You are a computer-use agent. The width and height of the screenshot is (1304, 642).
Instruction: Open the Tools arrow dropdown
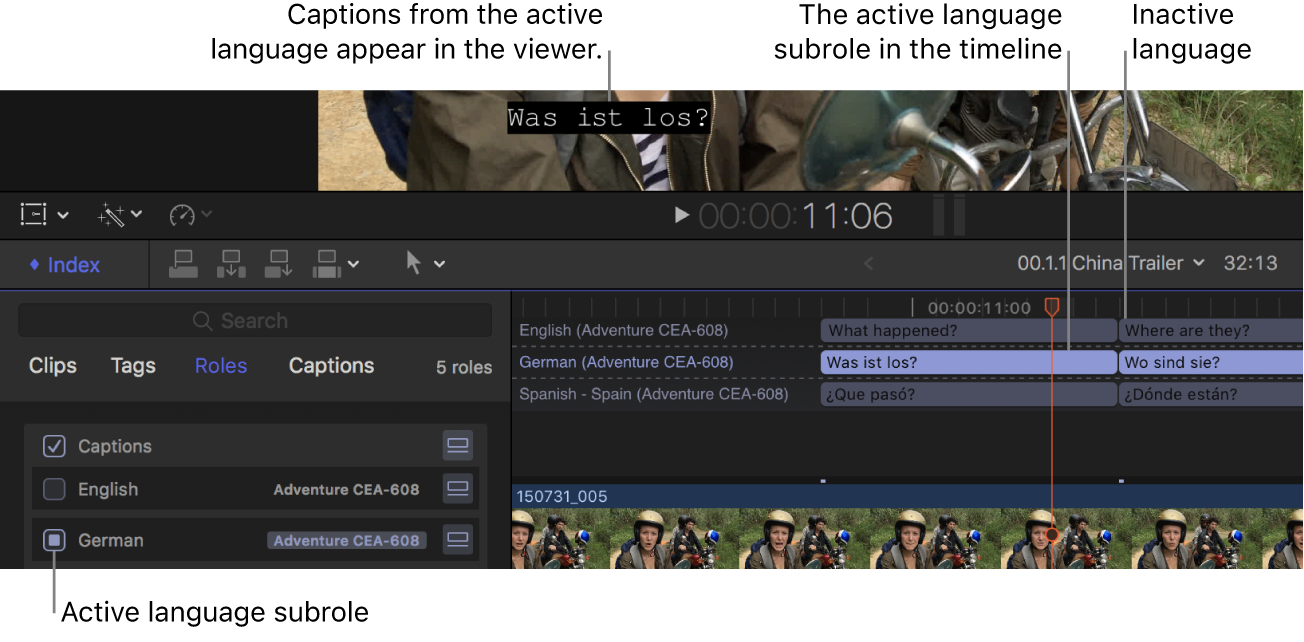(440, 263)
